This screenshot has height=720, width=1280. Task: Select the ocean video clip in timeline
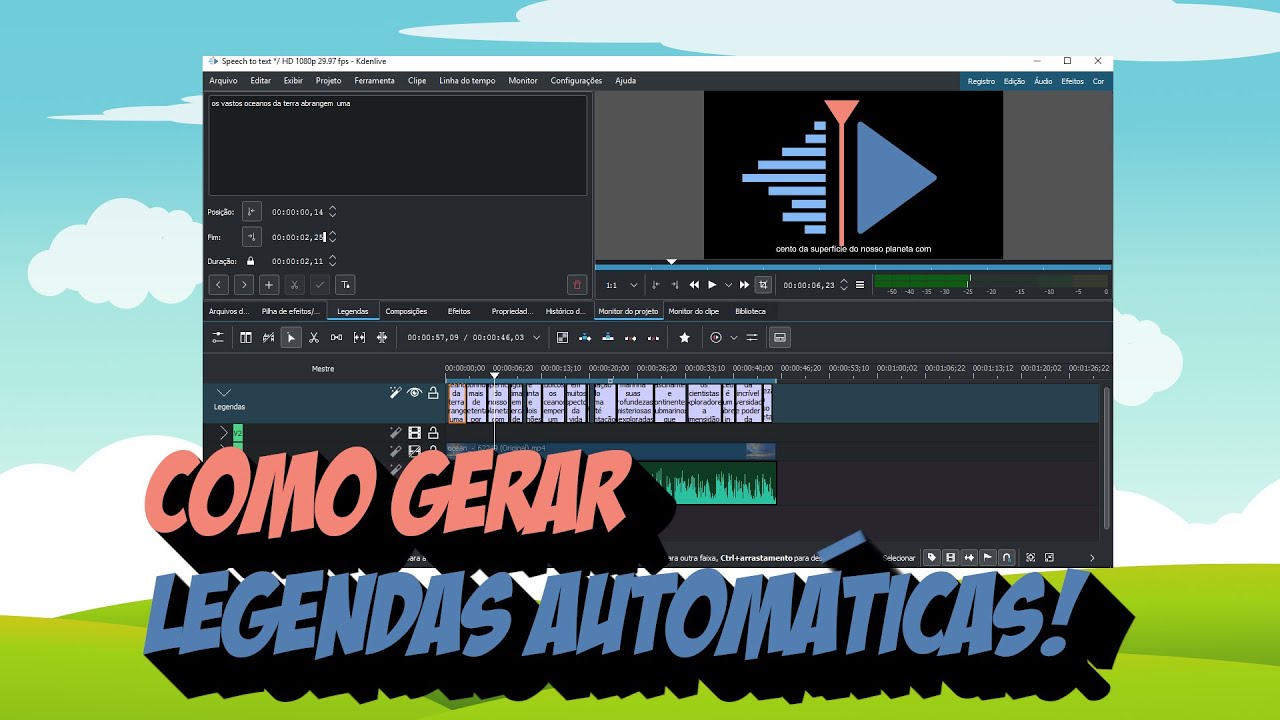pos(611,451)
